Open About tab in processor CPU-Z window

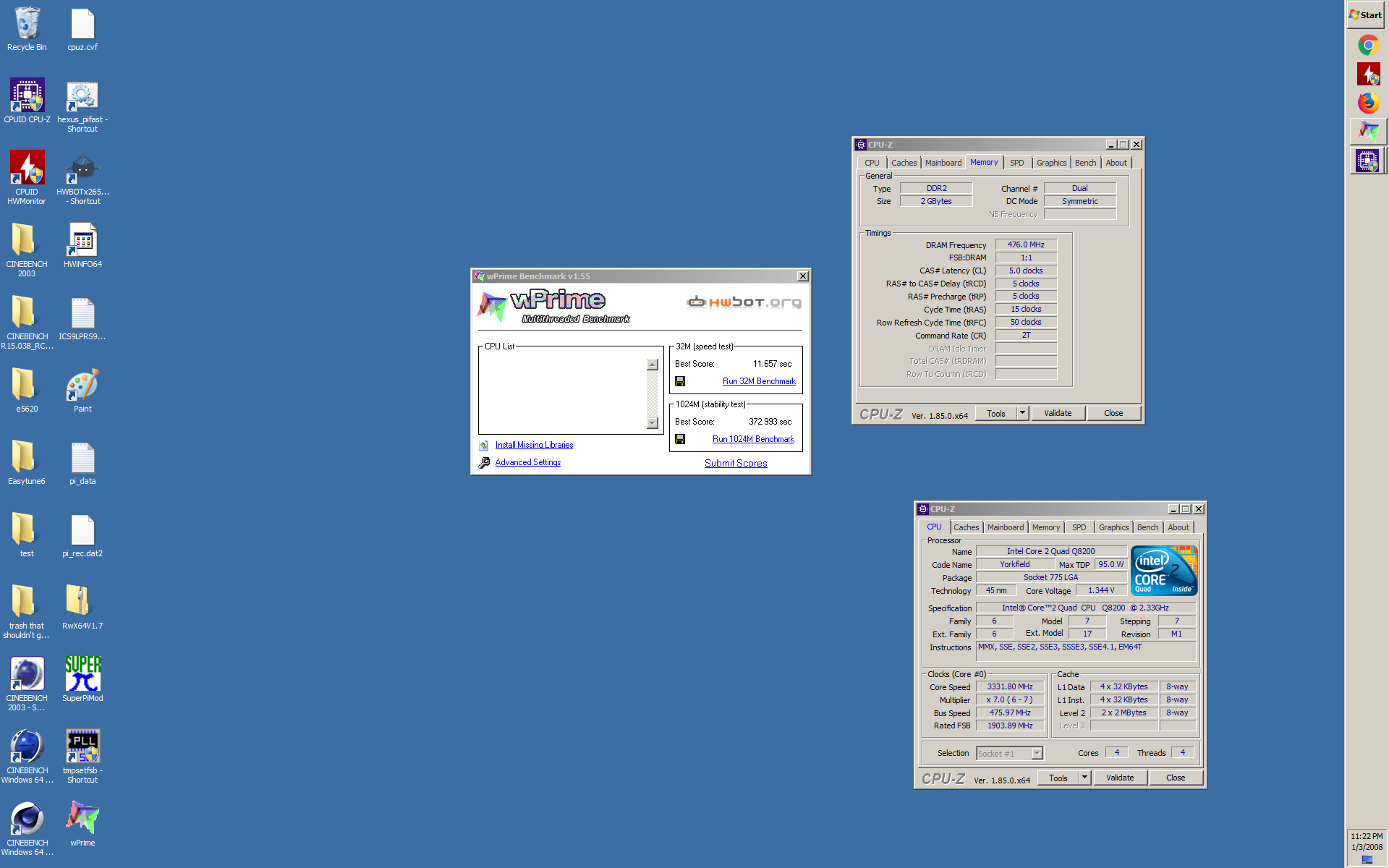coord(1178,527)
